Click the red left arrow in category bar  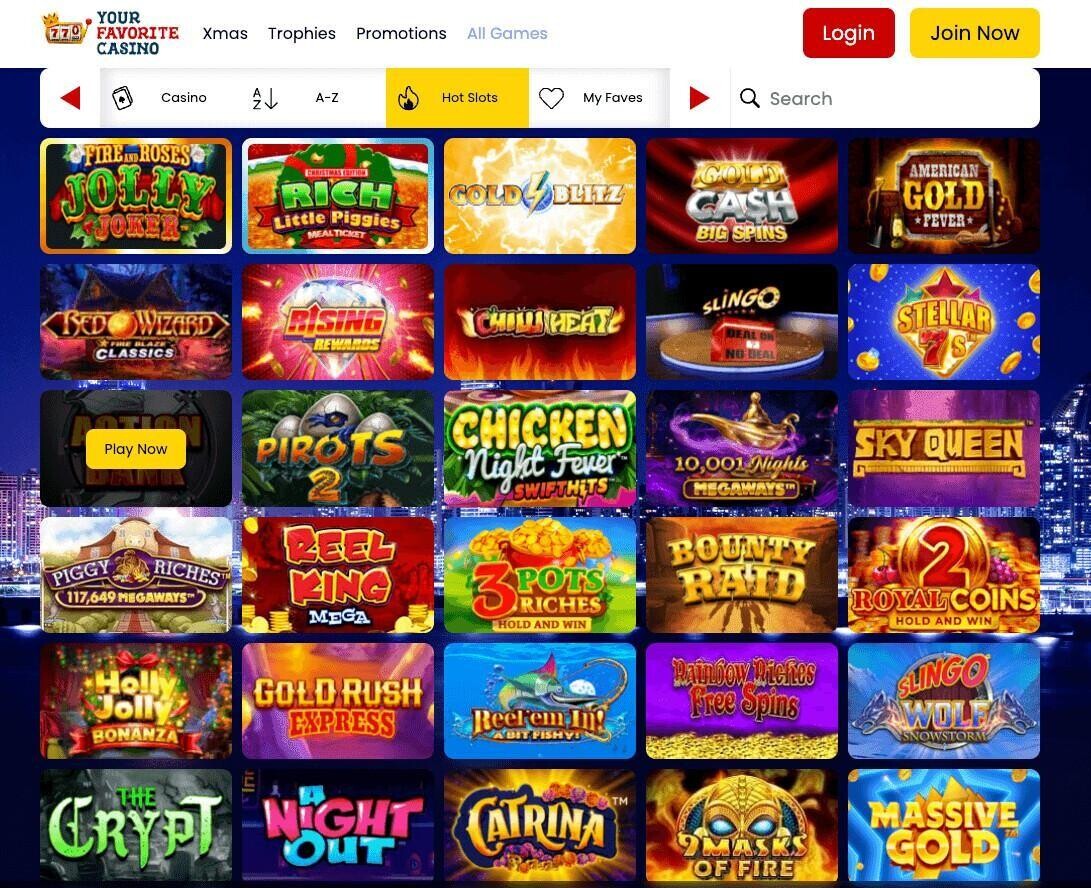71,98
